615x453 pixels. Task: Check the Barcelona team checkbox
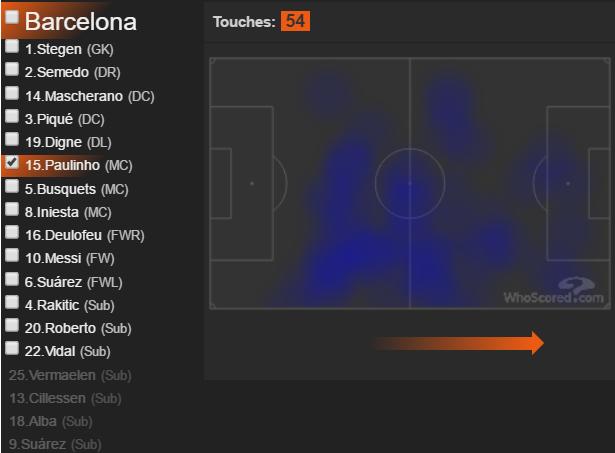11,17
